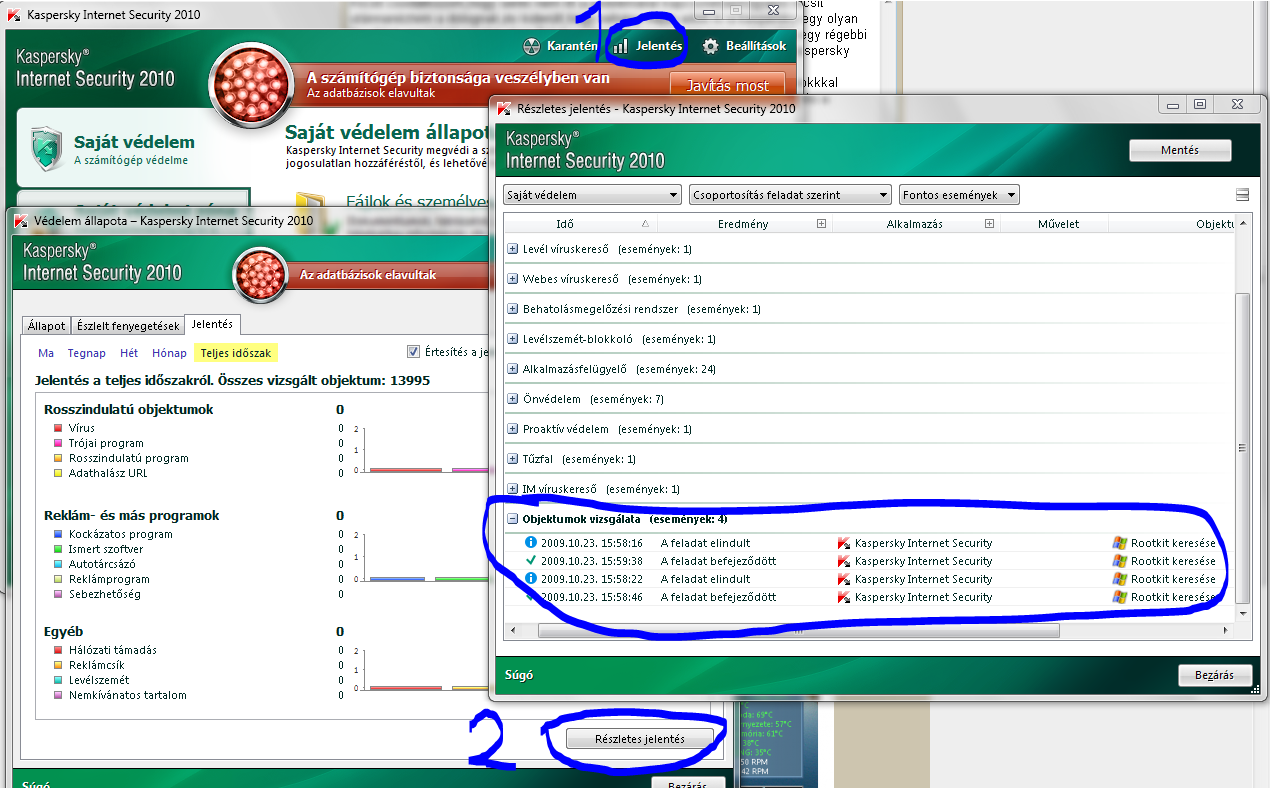1270x788 pixels.
Task: Click Rootkit keresése icon in 15:59:38 row
Action: pyautogui.click(x=1120, y=561)
